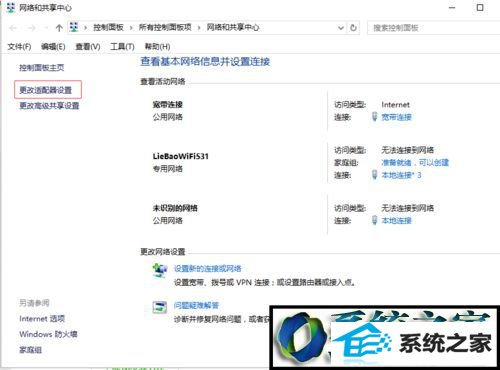This screenshot has height=370, width=500.
Task: Open 更改适配器设置 link
Action: [46, 90]
